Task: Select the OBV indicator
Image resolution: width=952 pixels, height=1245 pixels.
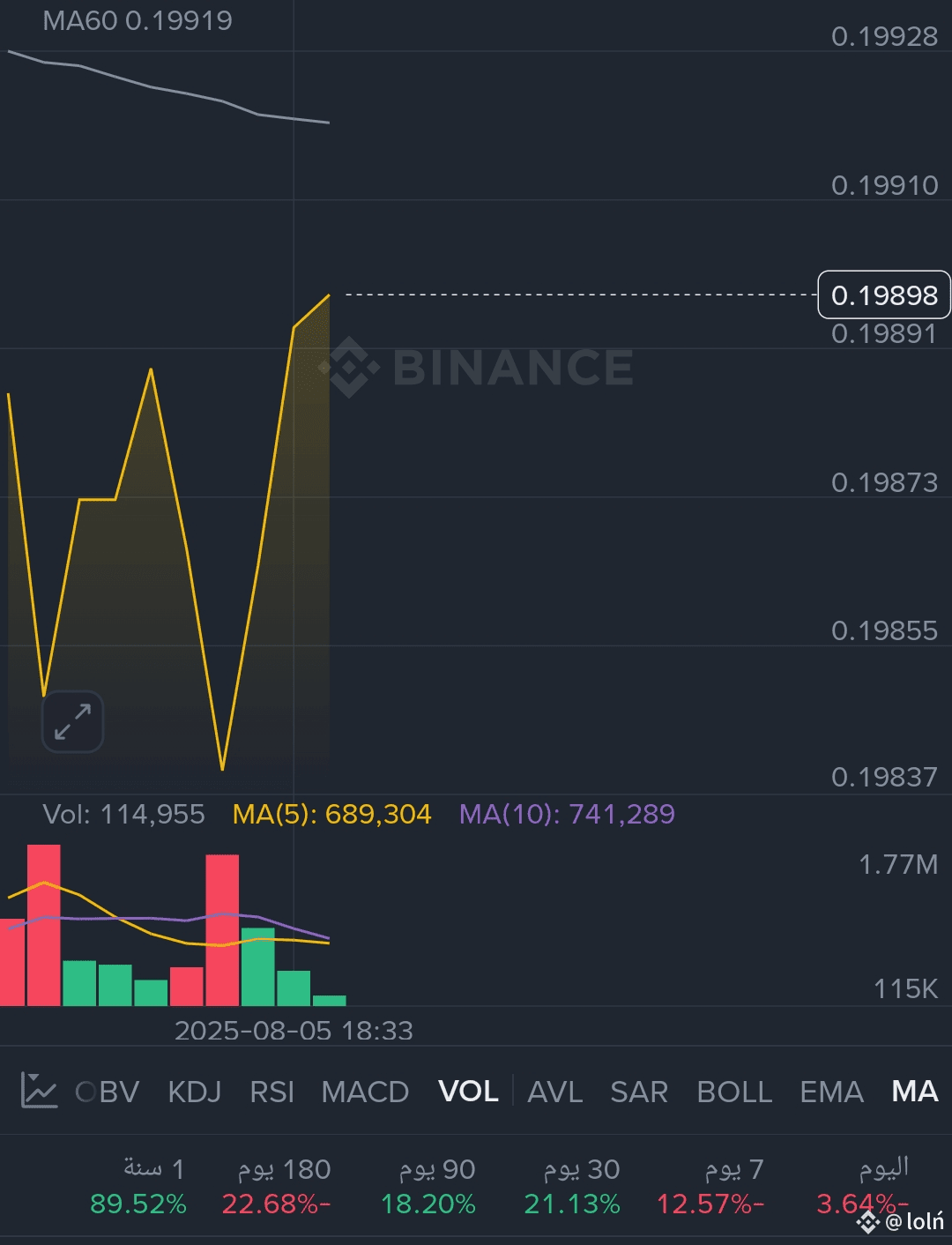Action: pos(108,1092)
